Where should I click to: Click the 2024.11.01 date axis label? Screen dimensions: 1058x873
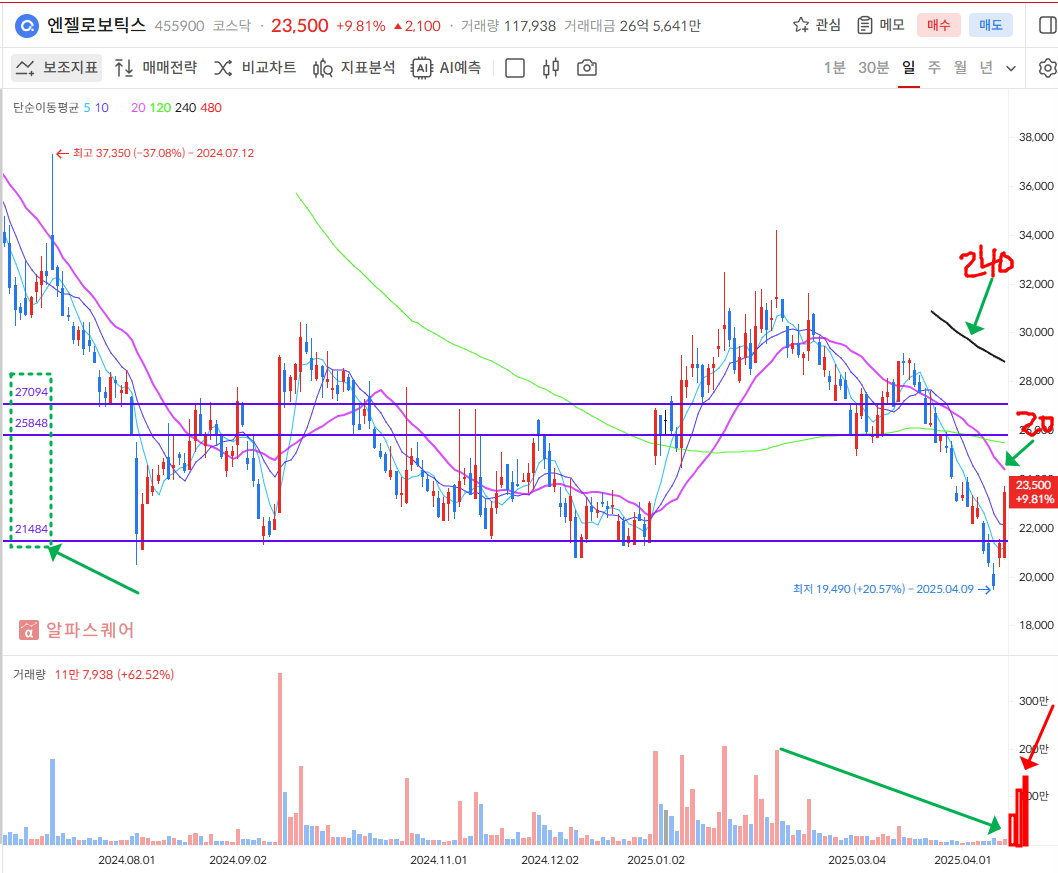[x=439, y=860]
